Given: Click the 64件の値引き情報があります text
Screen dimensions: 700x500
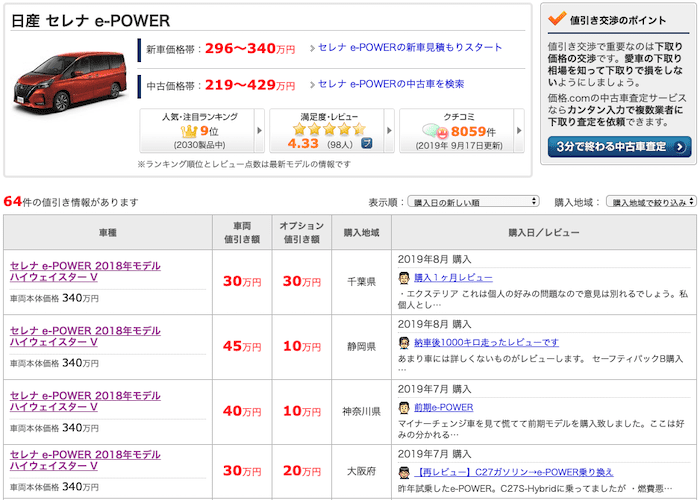Looking at the screenshot, I should point(71,202).
